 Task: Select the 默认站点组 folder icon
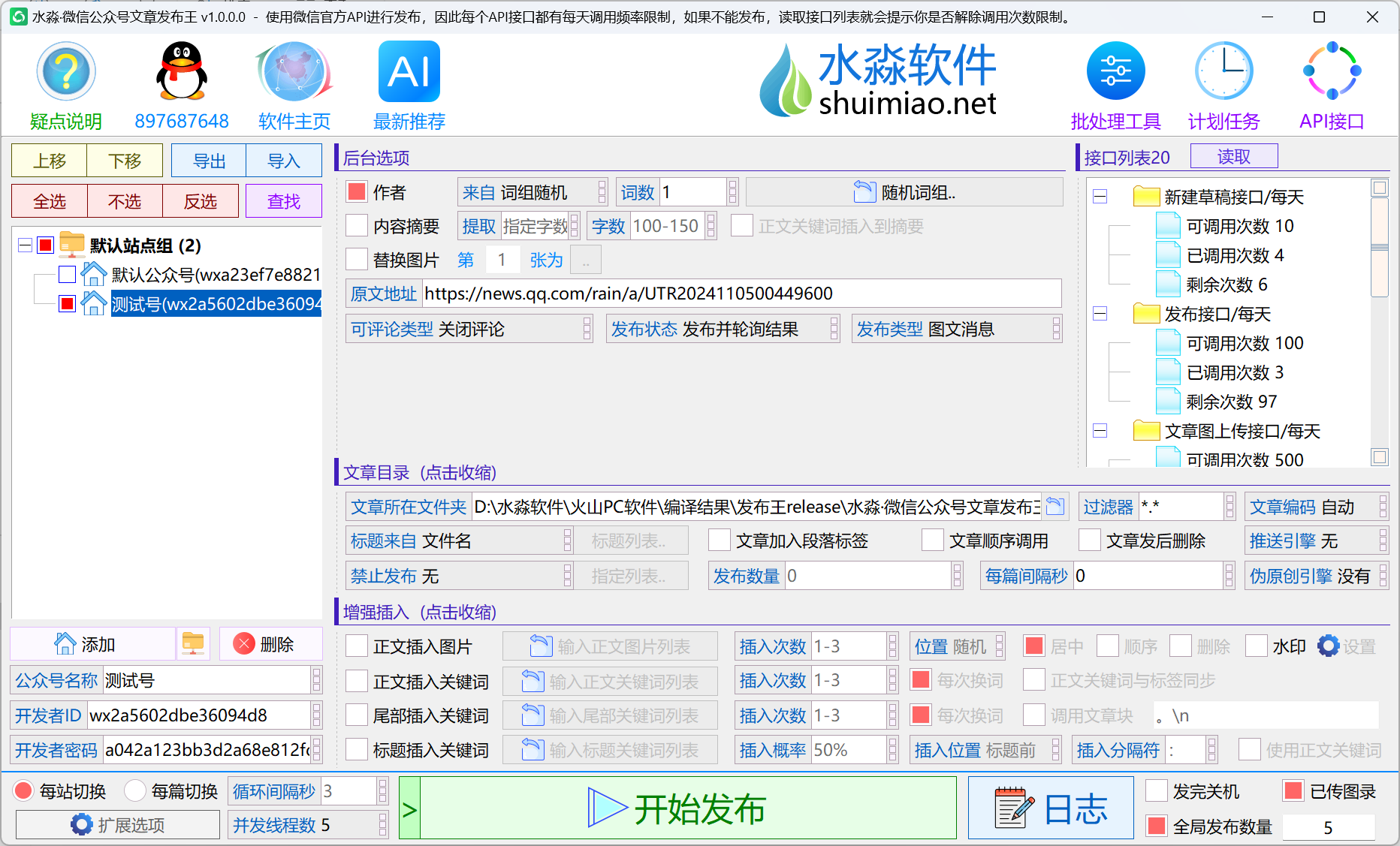click(x=72, y=244)
